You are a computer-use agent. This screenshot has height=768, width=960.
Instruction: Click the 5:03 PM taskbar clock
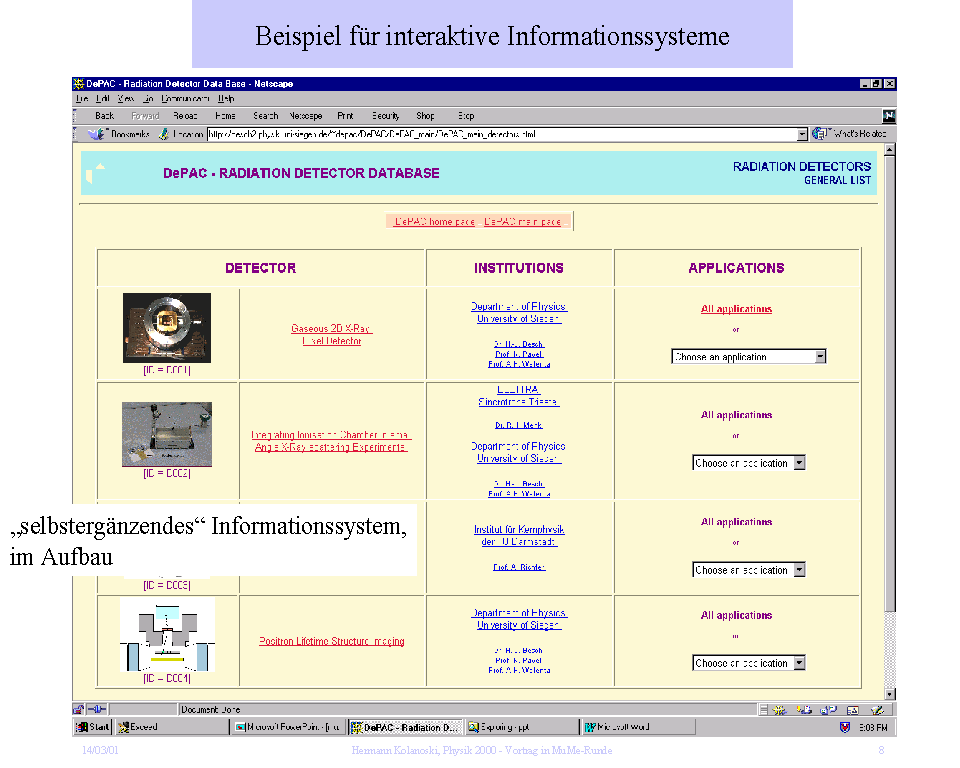873,728
